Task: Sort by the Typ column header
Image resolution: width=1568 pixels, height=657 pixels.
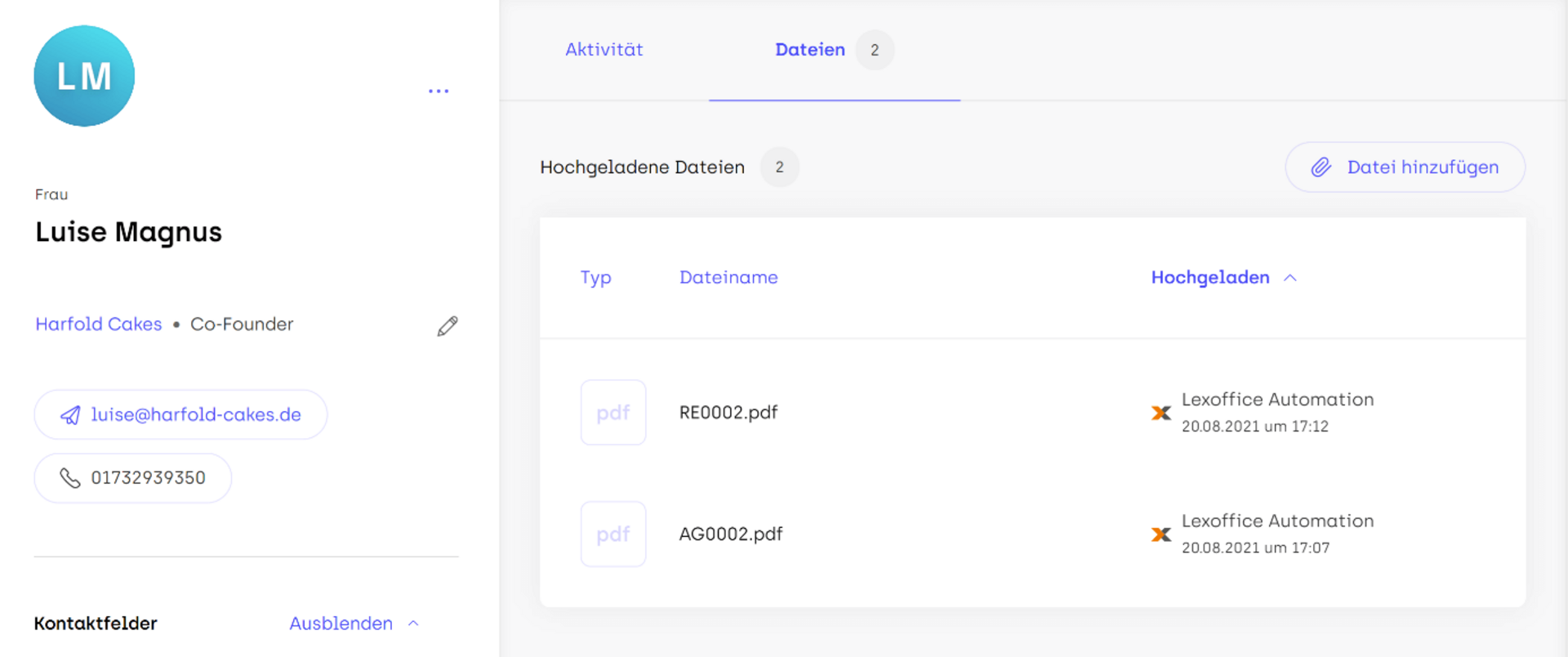Action: [595, 278]
